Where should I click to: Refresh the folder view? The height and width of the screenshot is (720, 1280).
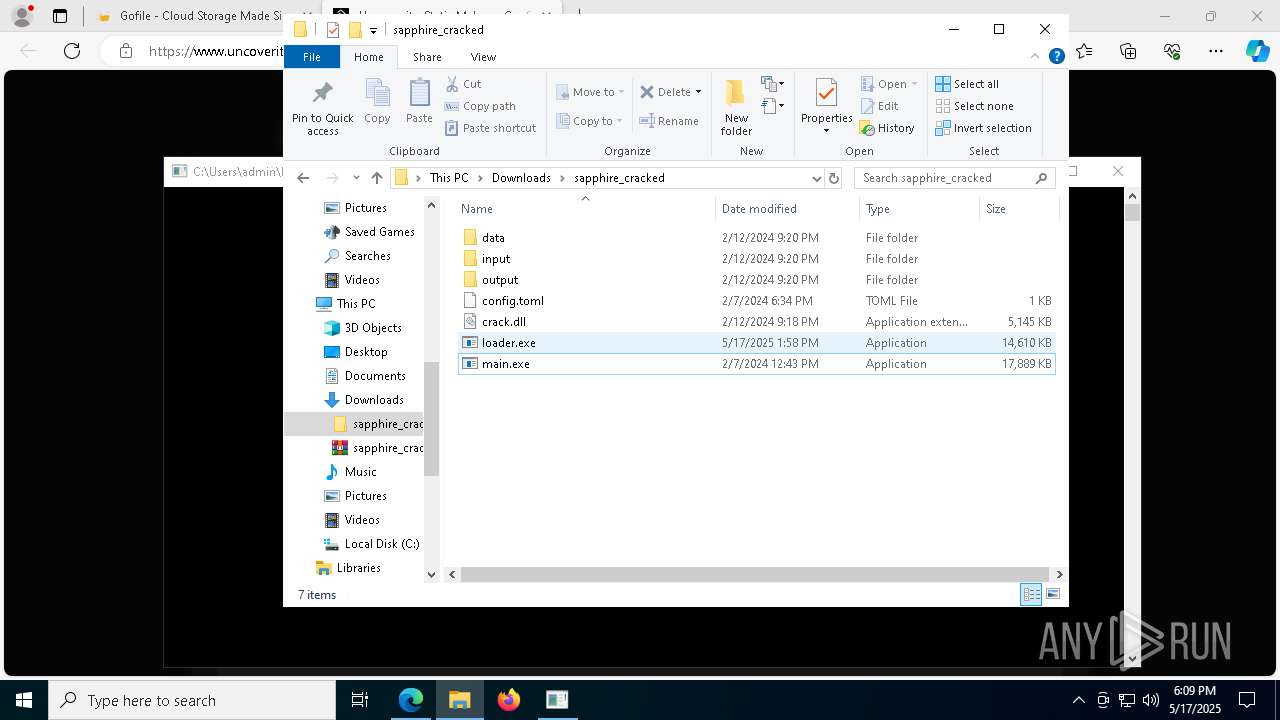tap(834, 178)
